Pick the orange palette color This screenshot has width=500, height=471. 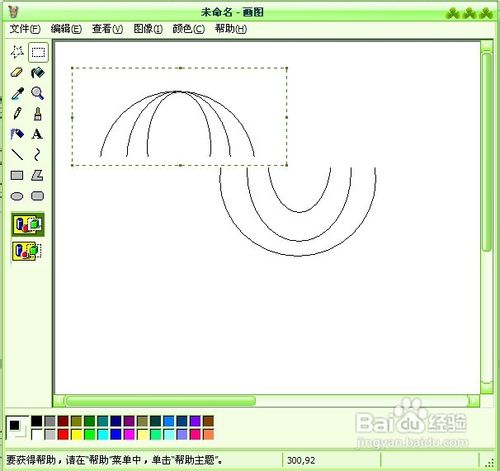click(x=208, y=435)
